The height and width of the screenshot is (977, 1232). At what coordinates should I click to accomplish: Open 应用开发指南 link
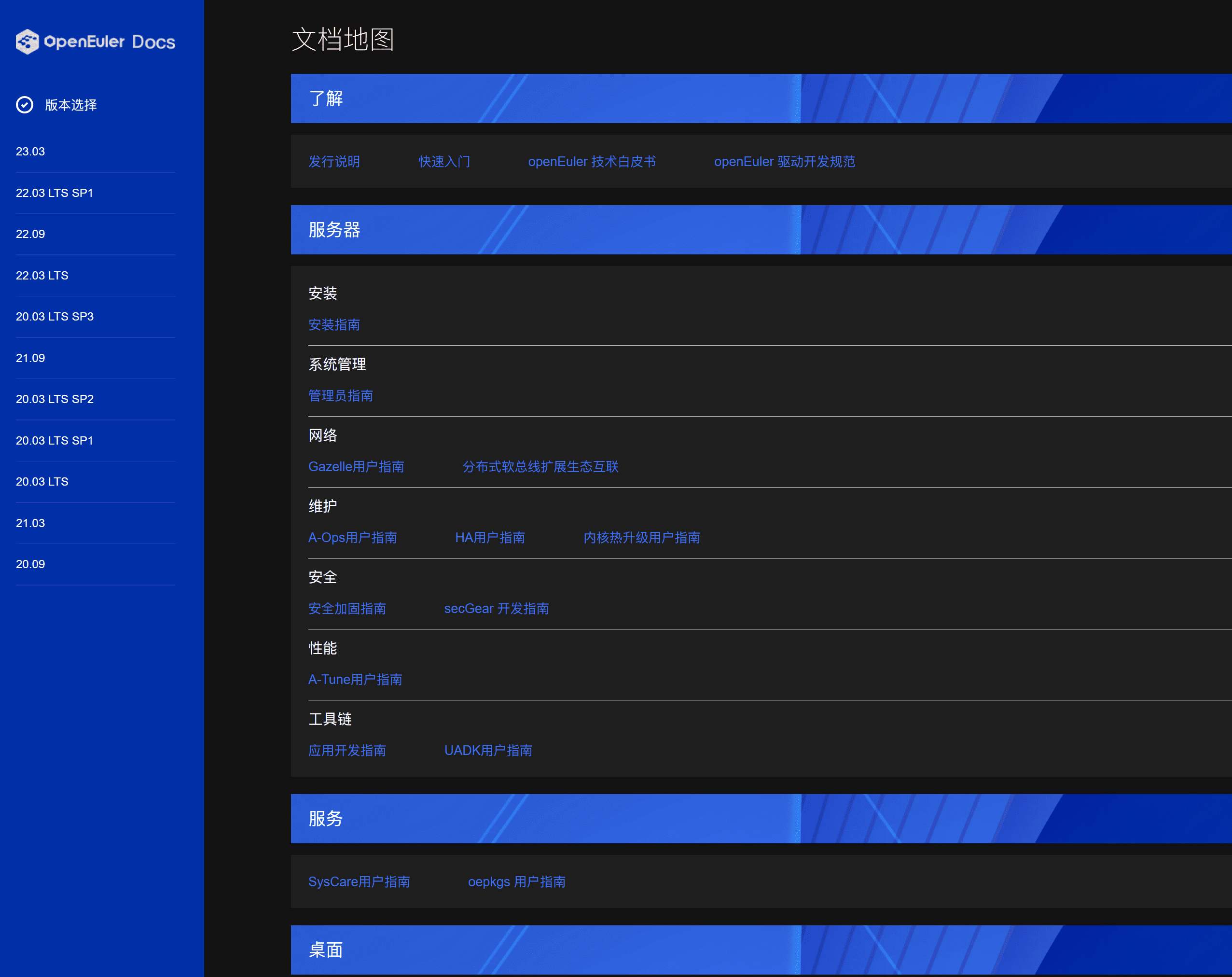click(x=347, y=750)
